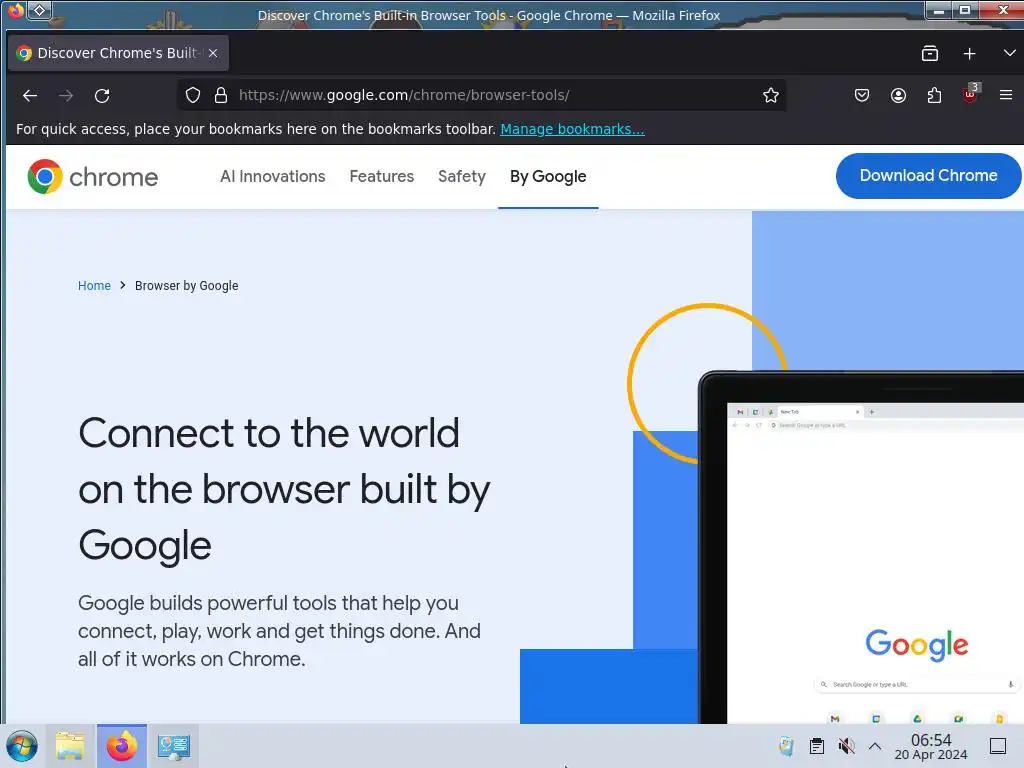The height and width of the screenshot is (768, 1024).
Task: Follow the Home breadcrumb link
Action: click(94, 285)
